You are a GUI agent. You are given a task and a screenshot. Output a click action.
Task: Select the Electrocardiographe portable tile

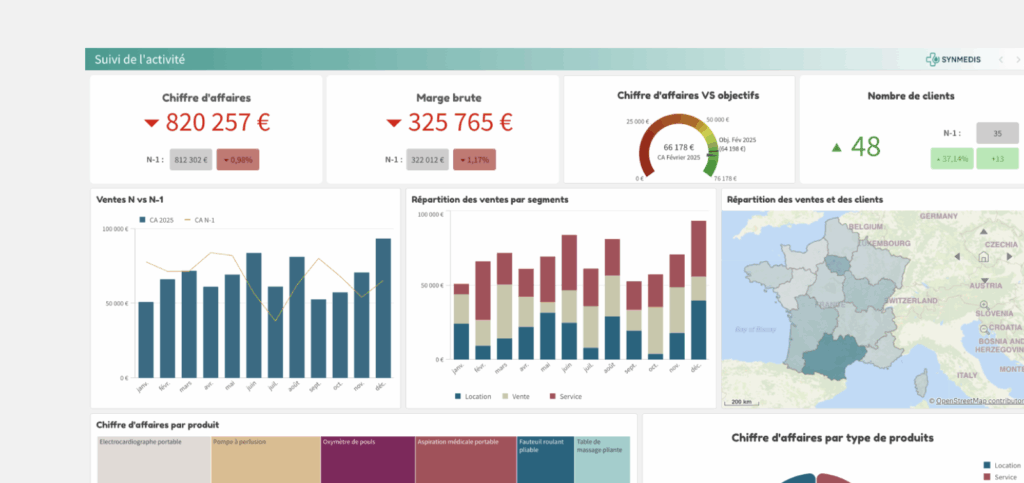(x=154, y=460)
